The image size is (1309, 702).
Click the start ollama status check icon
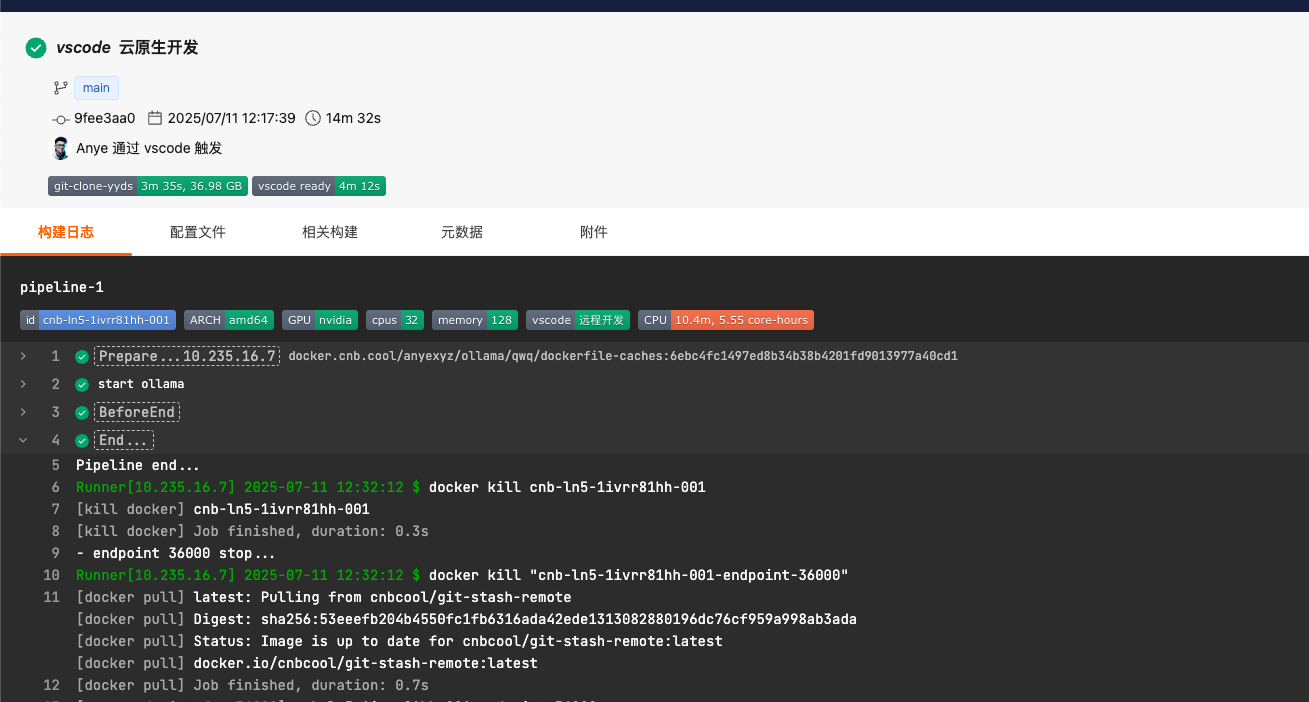point(82,384)
